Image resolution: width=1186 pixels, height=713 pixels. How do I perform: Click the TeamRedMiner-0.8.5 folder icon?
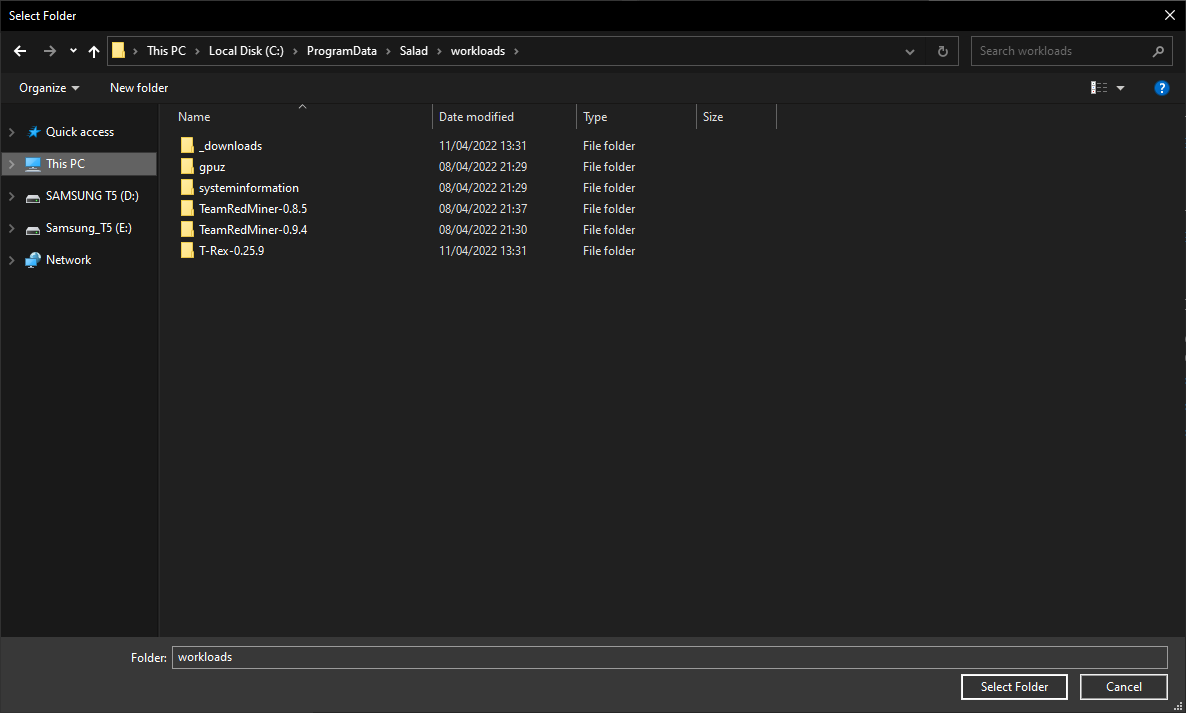click(187, 209)
